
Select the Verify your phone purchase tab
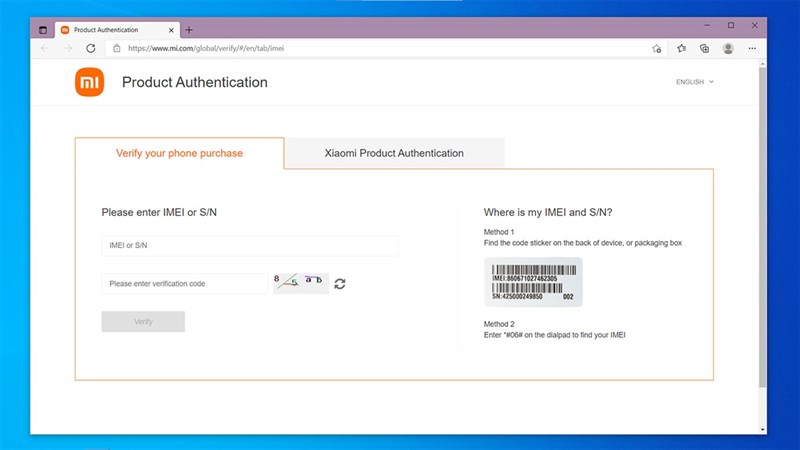point(179,153)
